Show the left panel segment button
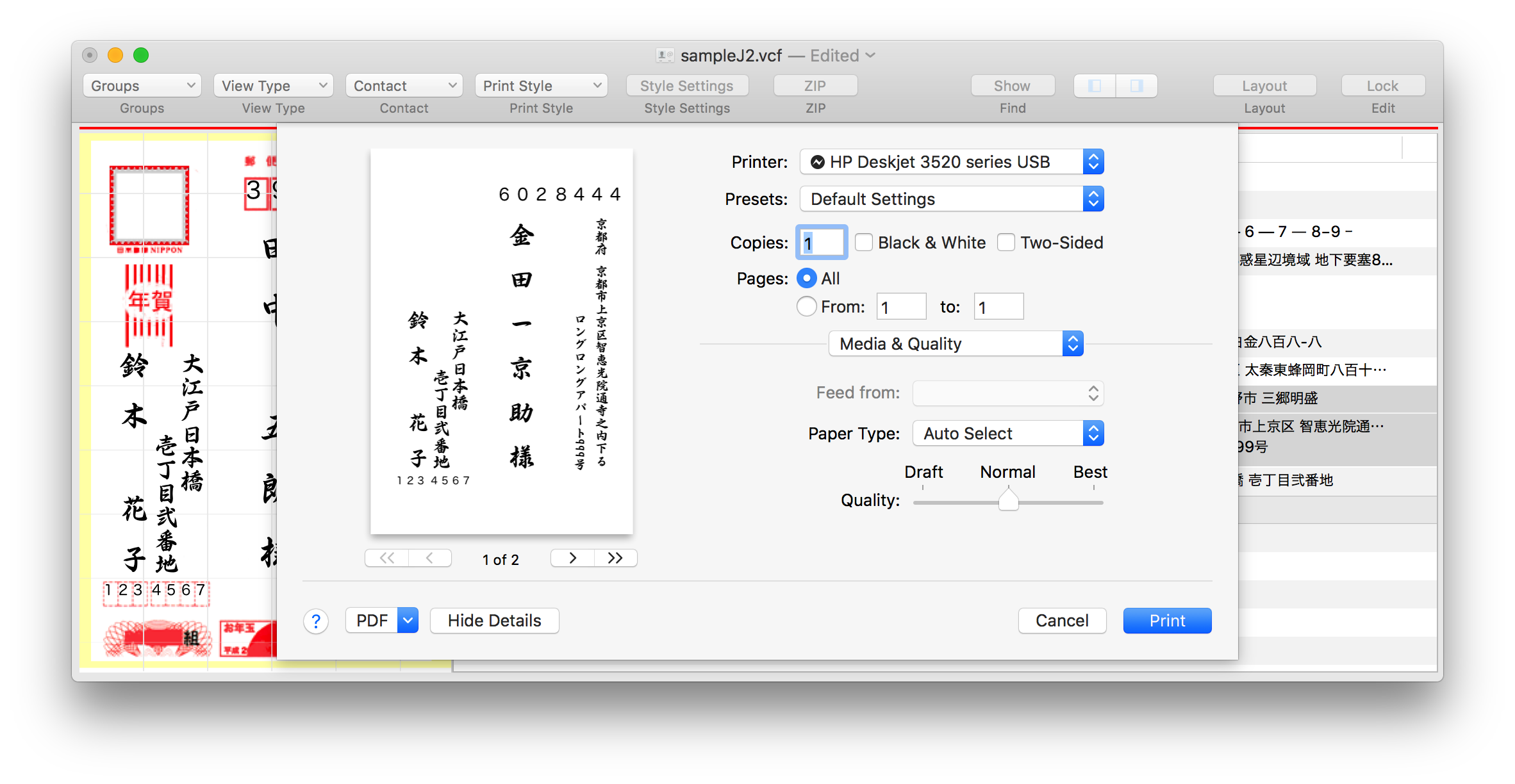The height and width of the screenshot is (784, 1515). click(x=1095, y=86)
